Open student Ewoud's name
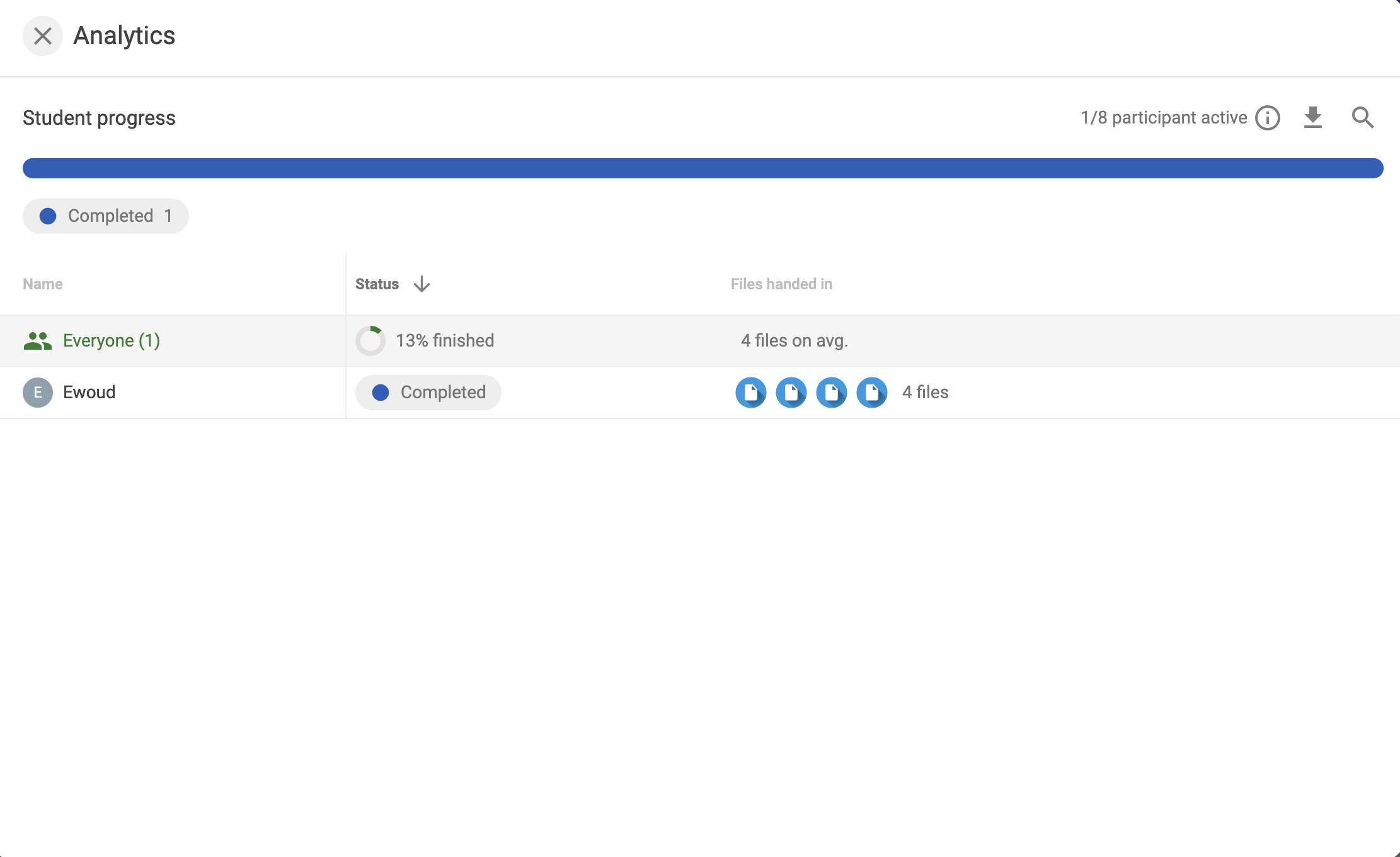This screenshot has width=1400, height=857. (89, 393)
